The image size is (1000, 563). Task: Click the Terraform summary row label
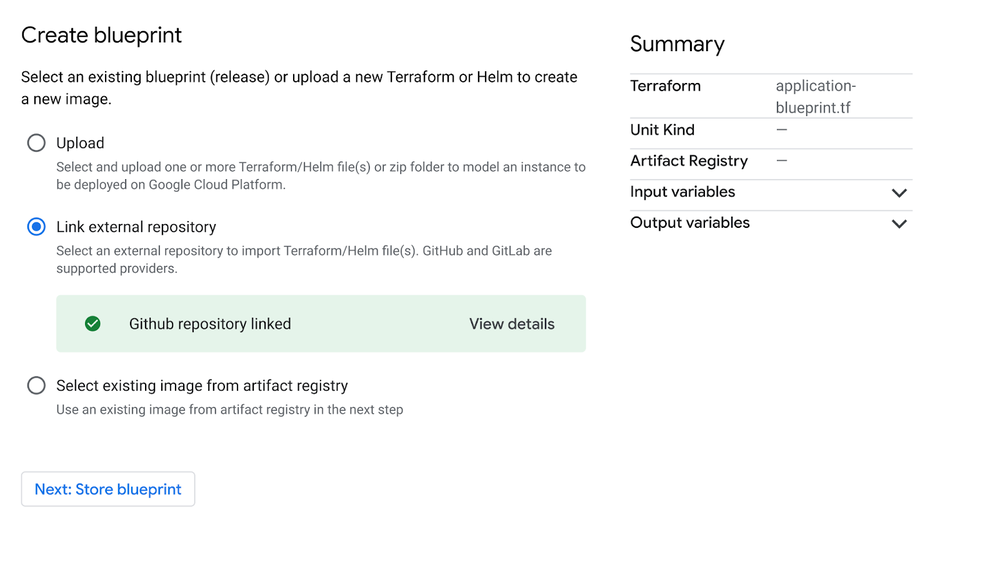coord(665,86)
